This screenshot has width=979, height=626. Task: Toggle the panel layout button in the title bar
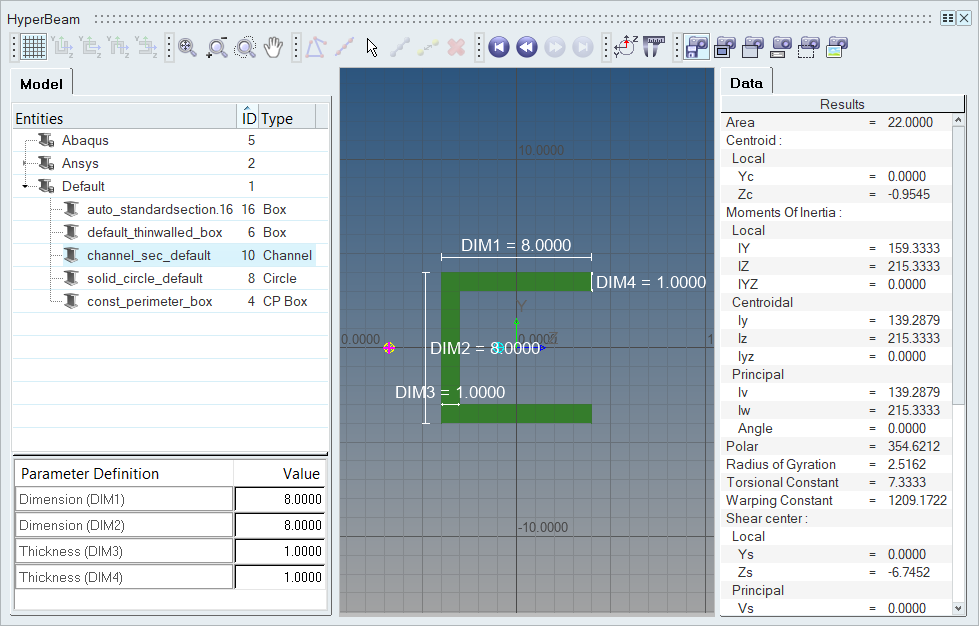pyautogui.click(x=948, y=18)
